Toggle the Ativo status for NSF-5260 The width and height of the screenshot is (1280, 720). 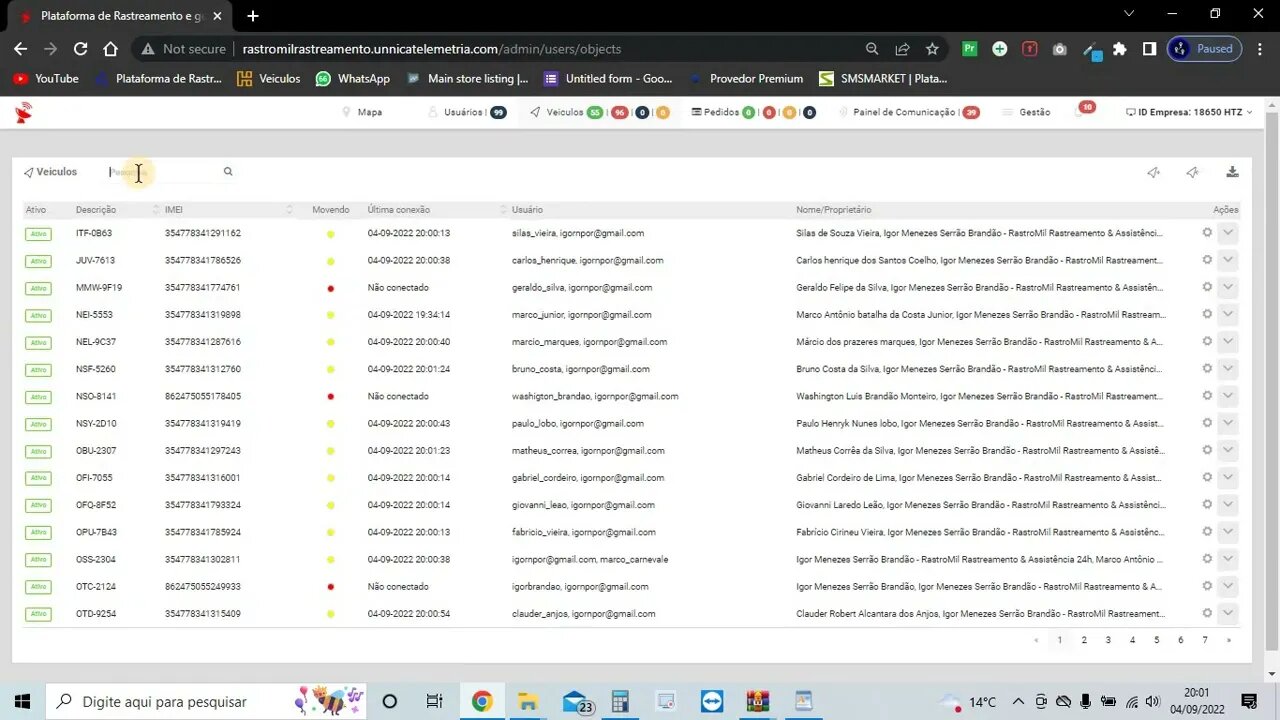tap(38, 369)
